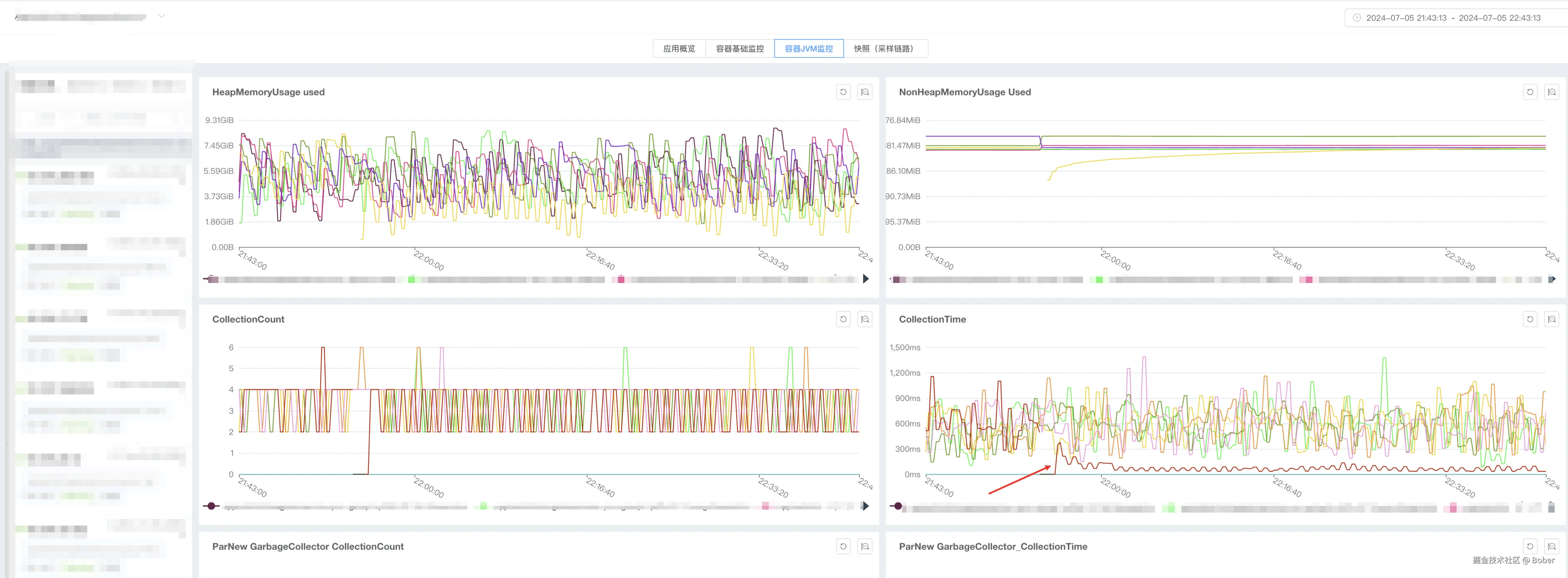The width and height of the screenshot is (1568, 578).
Task: Reset the HeapMemoryUsage used chart
Action: point(843,92)
